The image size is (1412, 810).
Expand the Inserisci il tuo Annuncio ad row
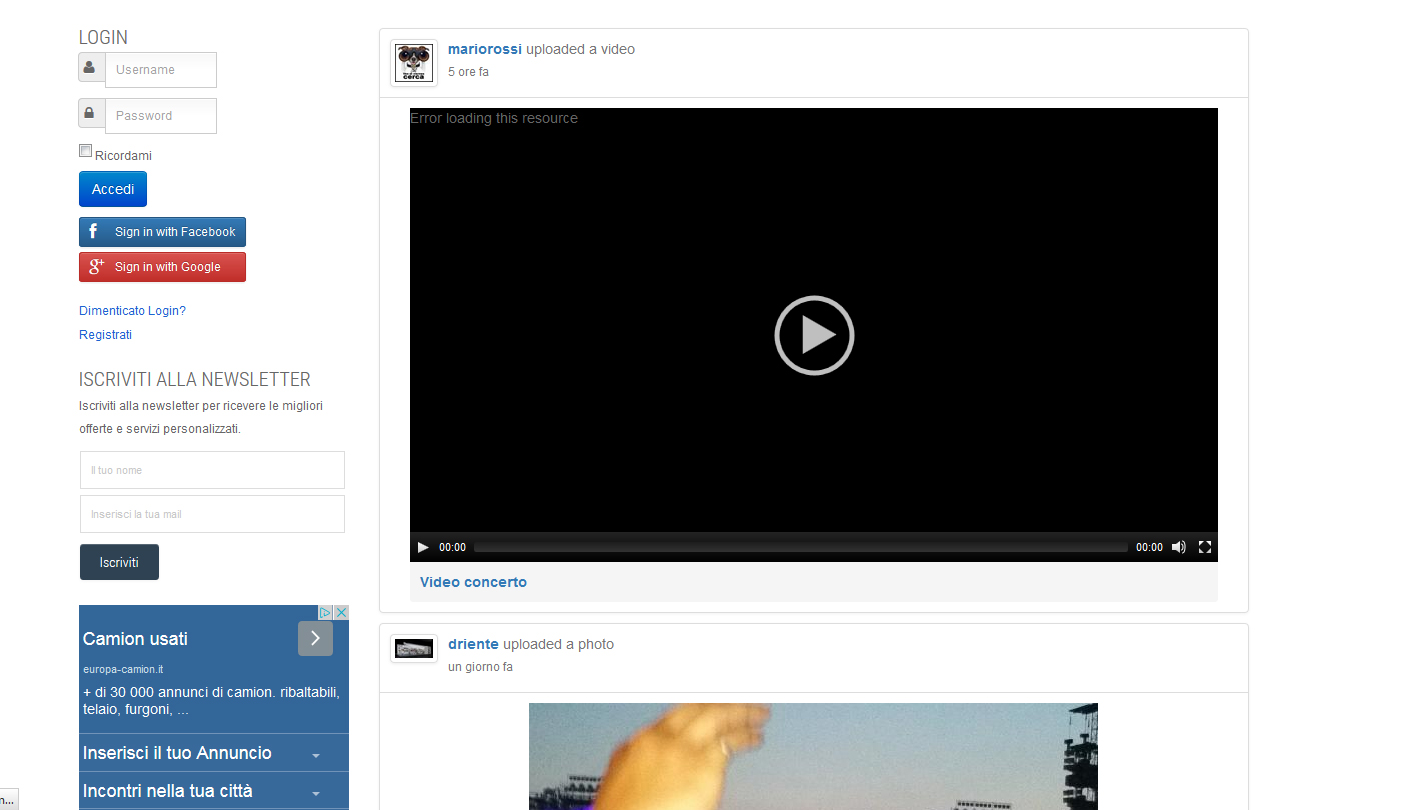[214, 753]
